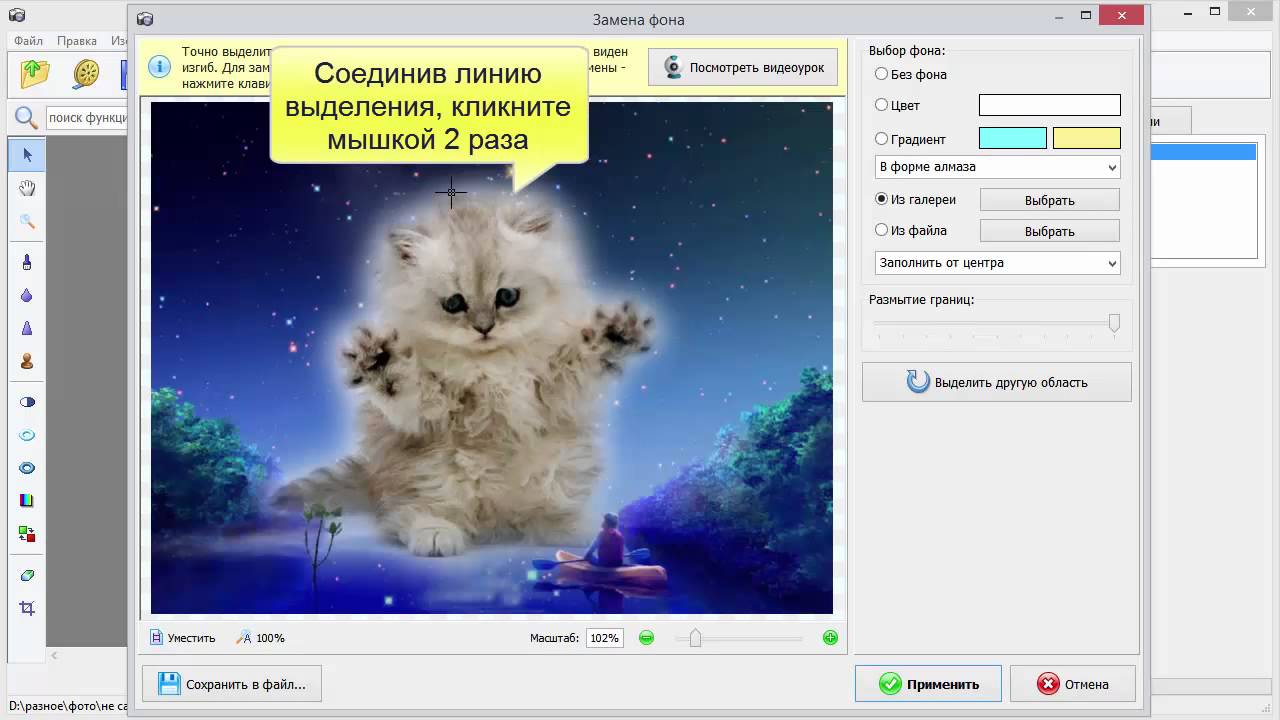
Task: Click the 'Масштаб' percentage input field
Action: pyautogui.click(x=604, y=638)
